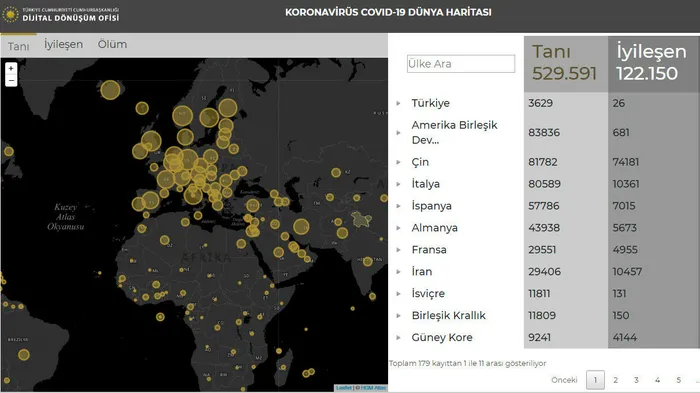Viewport: 700px width, 393px height.
Task: Zoom out on the map
Action: tap(11, 81)
